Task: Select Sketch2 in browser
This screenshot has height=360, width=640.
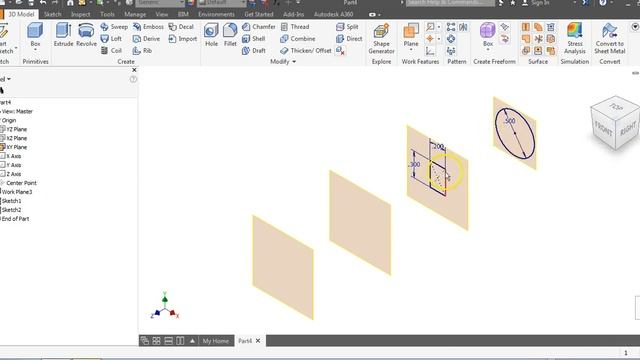Action: click(11, 210)
